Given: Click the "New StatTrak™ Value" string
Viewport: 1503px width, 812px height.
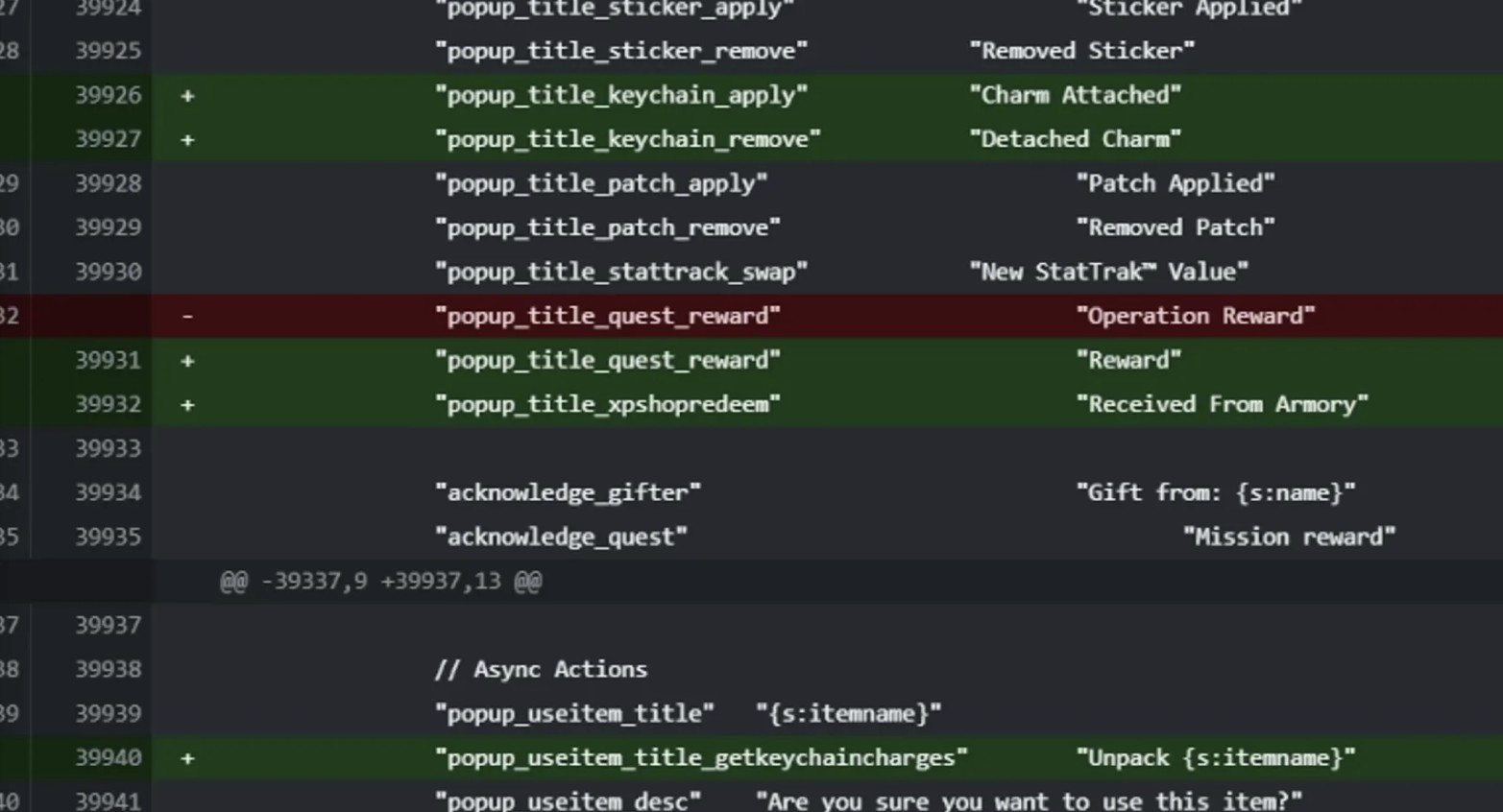Looking at the screenshot, I should 1109,272.
